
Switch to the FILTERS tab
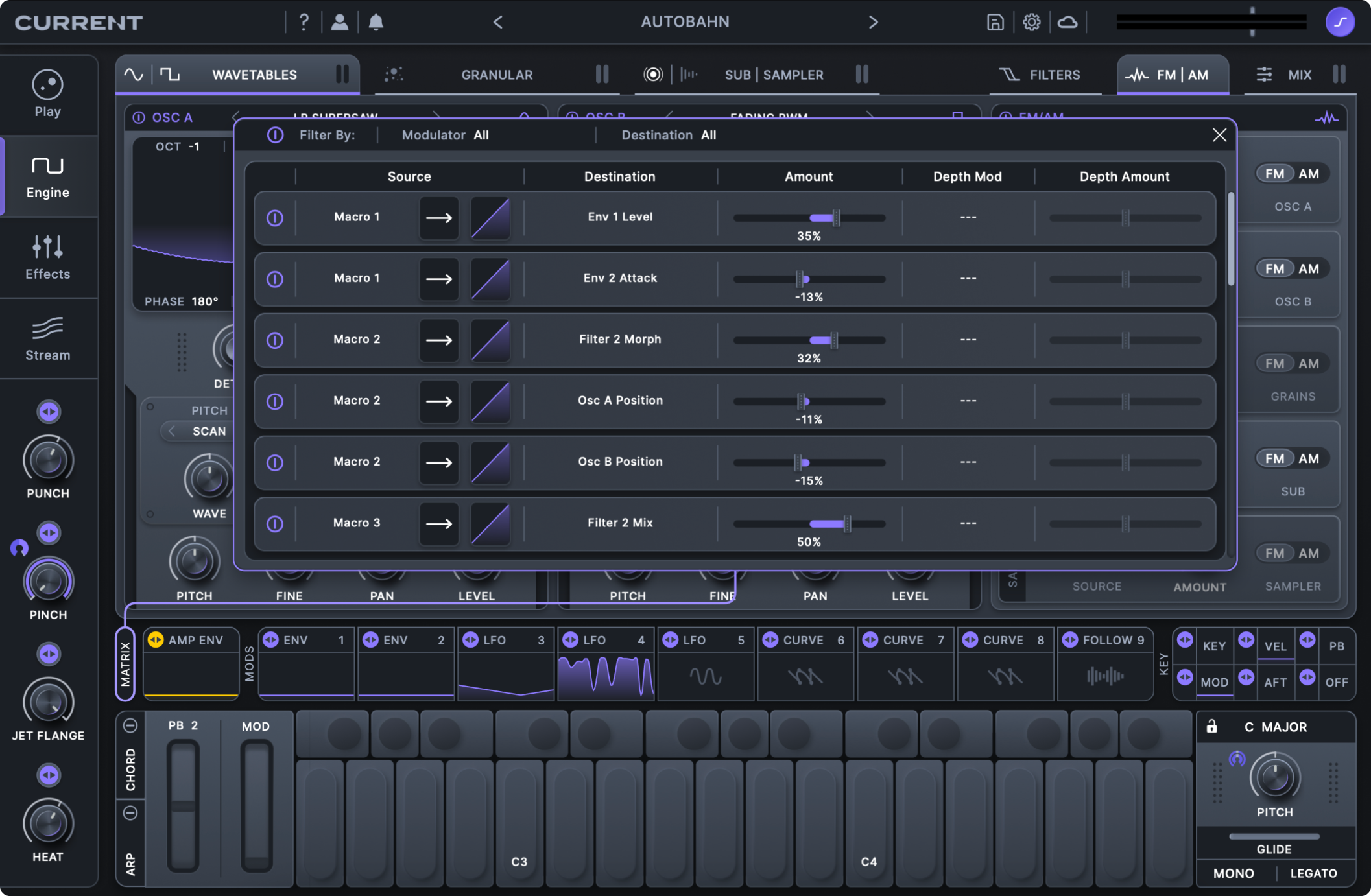[x=1054, y=75]
